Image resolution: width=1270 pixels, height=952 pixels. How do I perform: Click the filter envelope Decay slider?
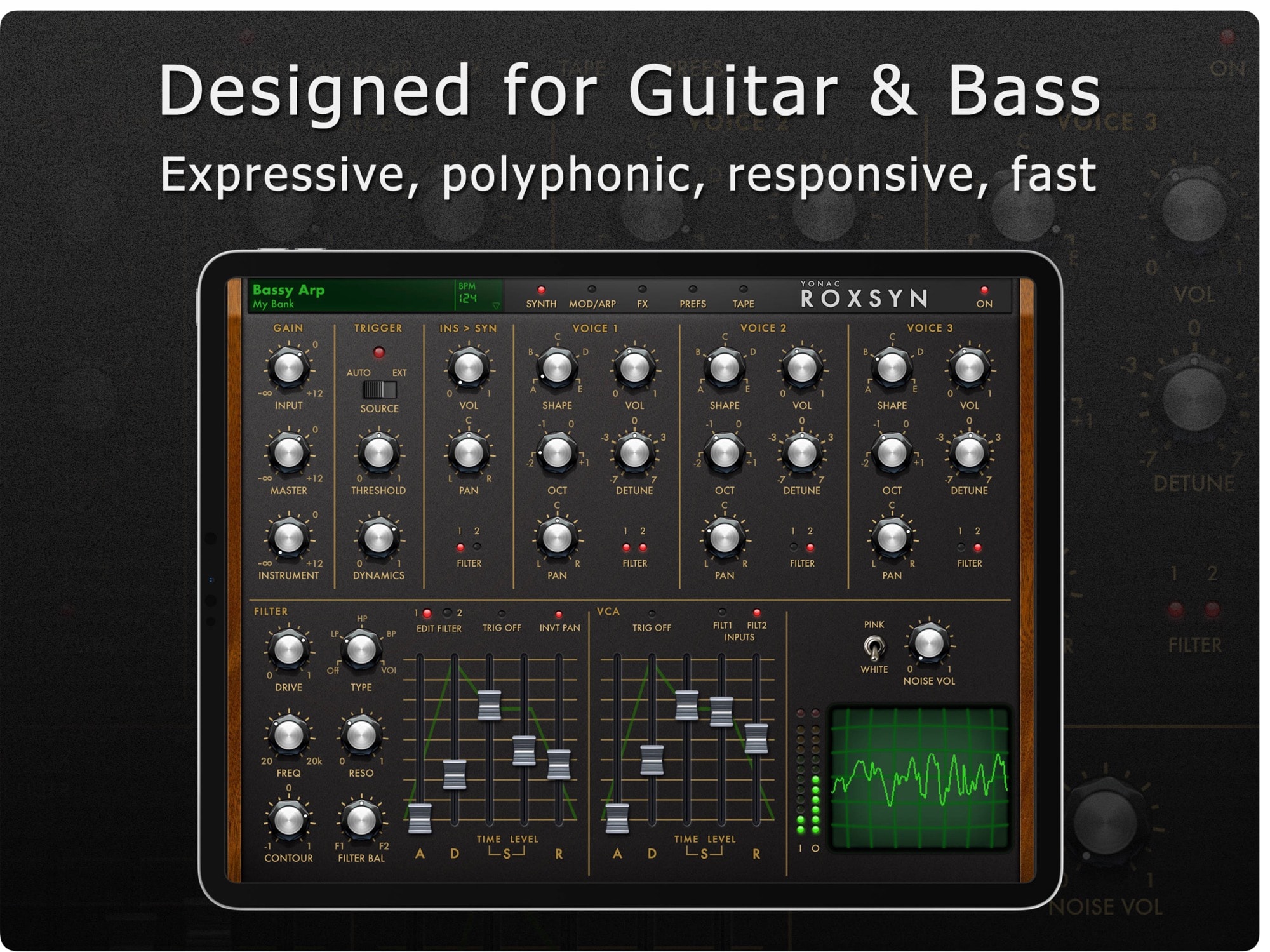tap(455, 774)
